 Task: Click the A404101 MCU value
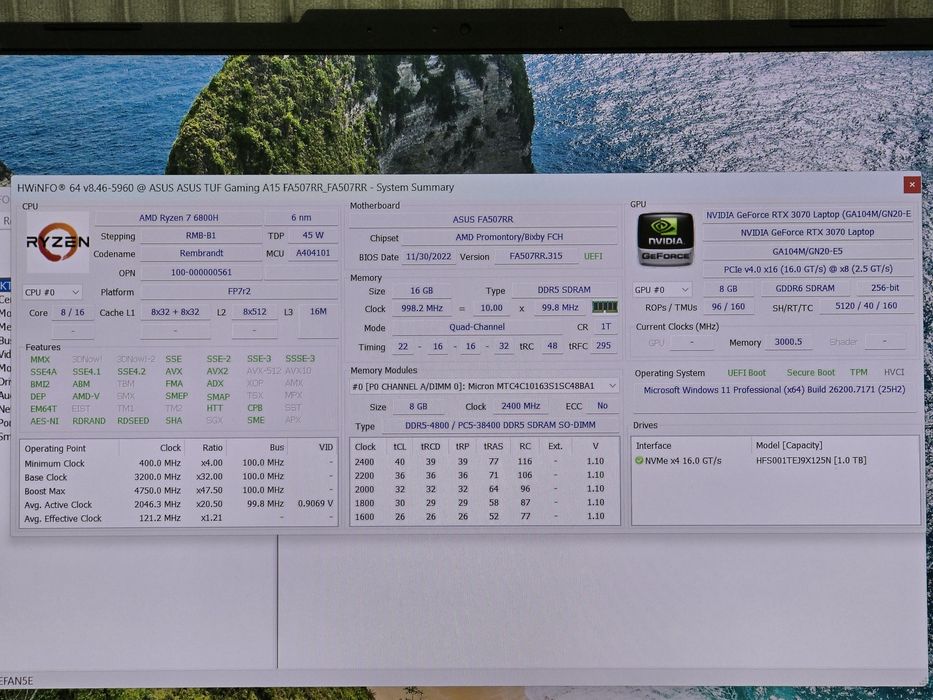(x=313, y=253)
